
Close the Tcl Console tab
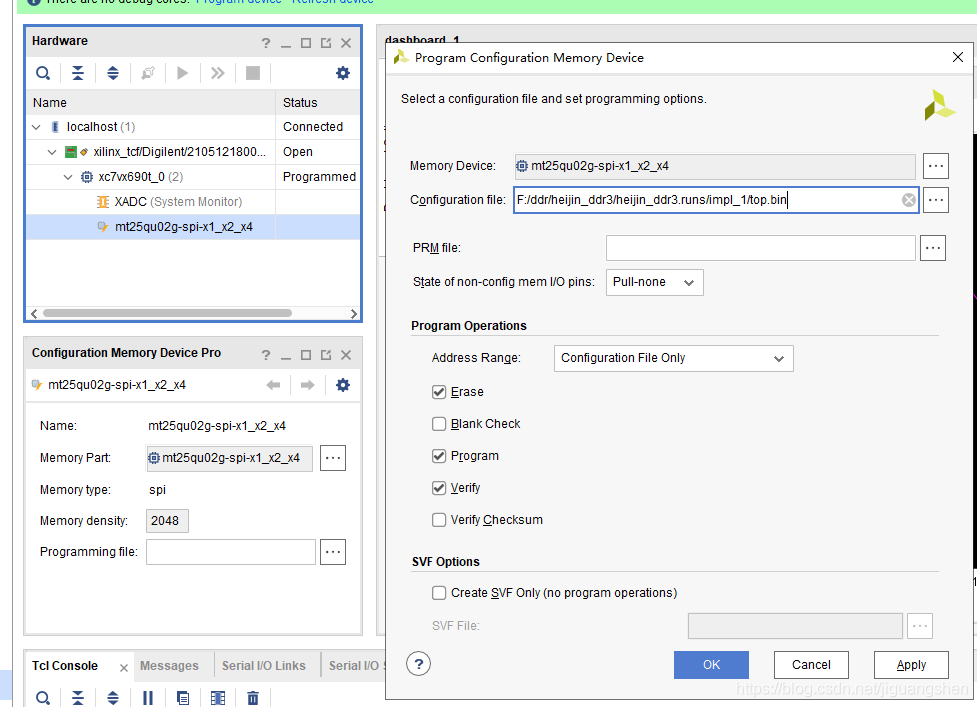[x=123, y=668]
